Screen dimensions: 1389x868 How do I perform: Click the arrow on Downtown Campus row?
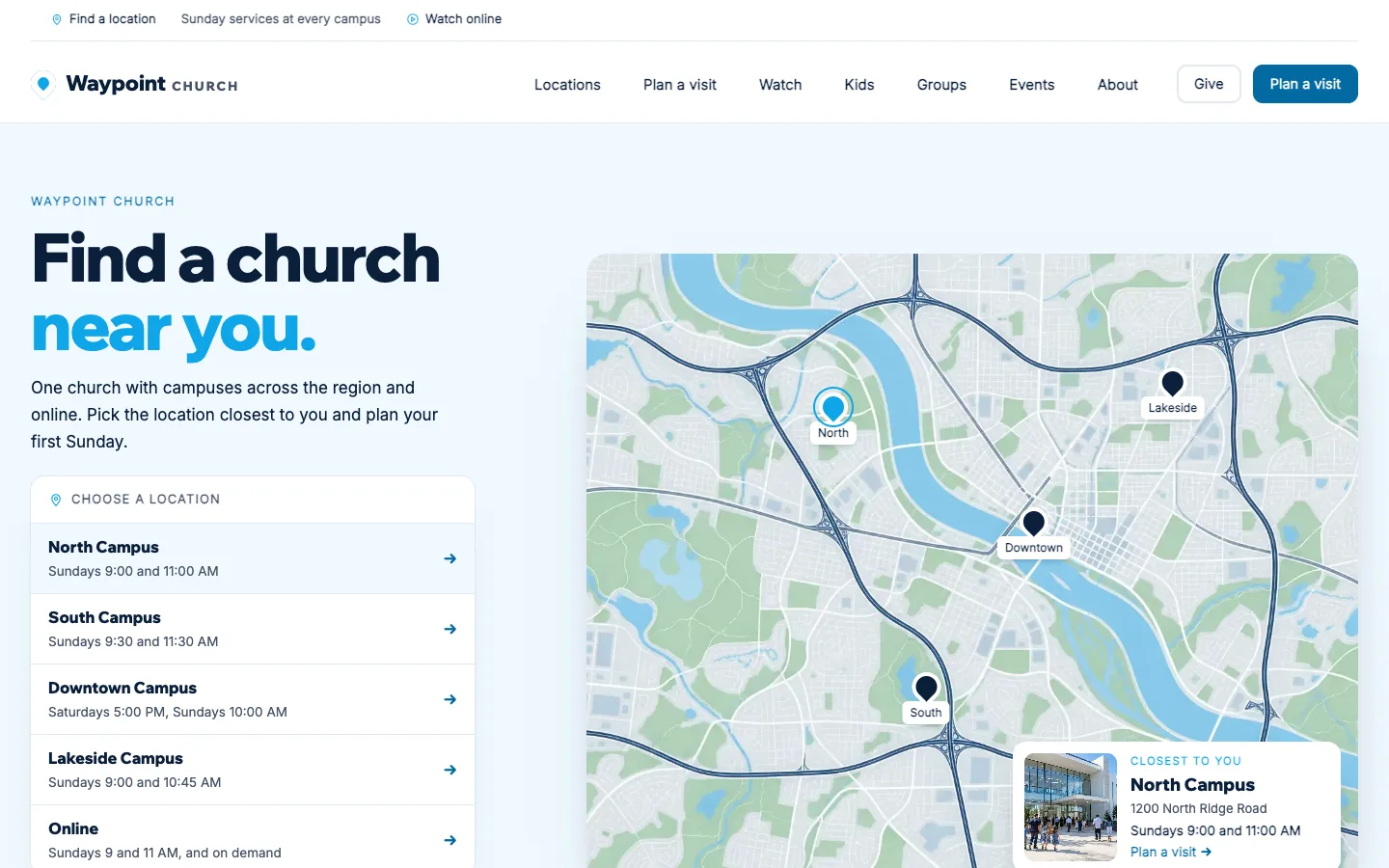pyautogui.click(x=450, y=699)
